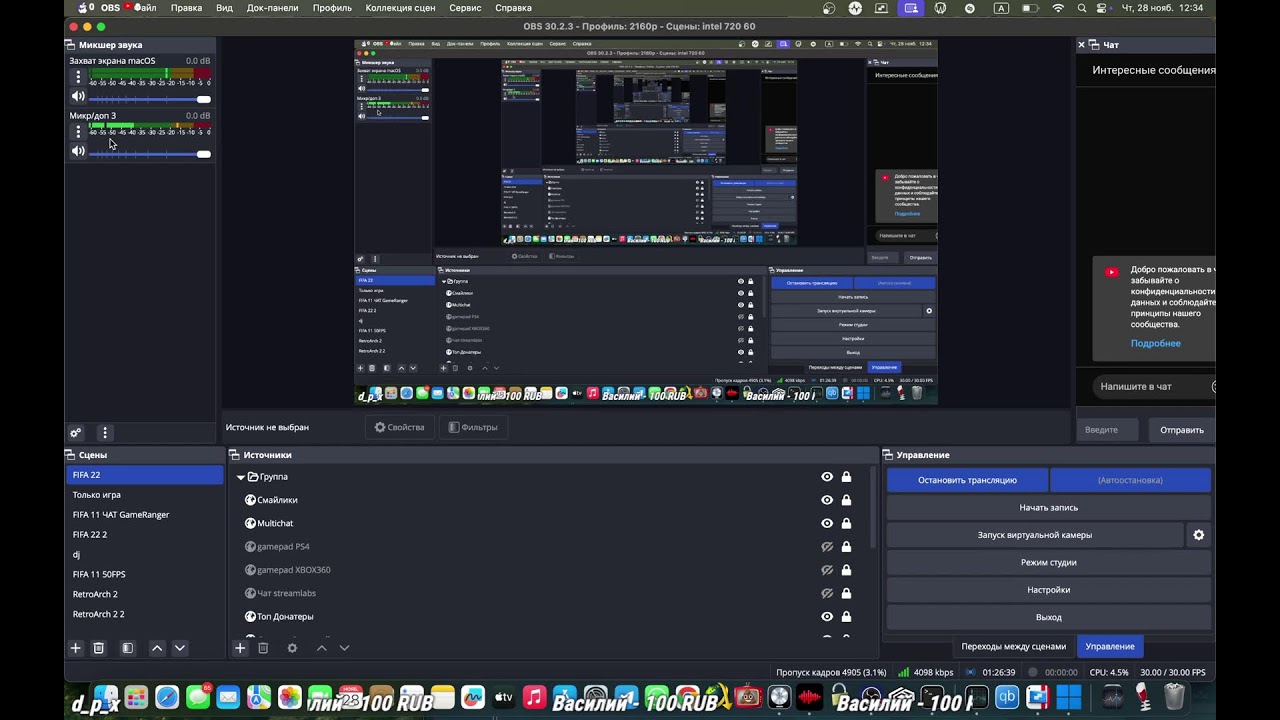Select the Только игра scene
The image size is (1280, 720).
(145, 495)
